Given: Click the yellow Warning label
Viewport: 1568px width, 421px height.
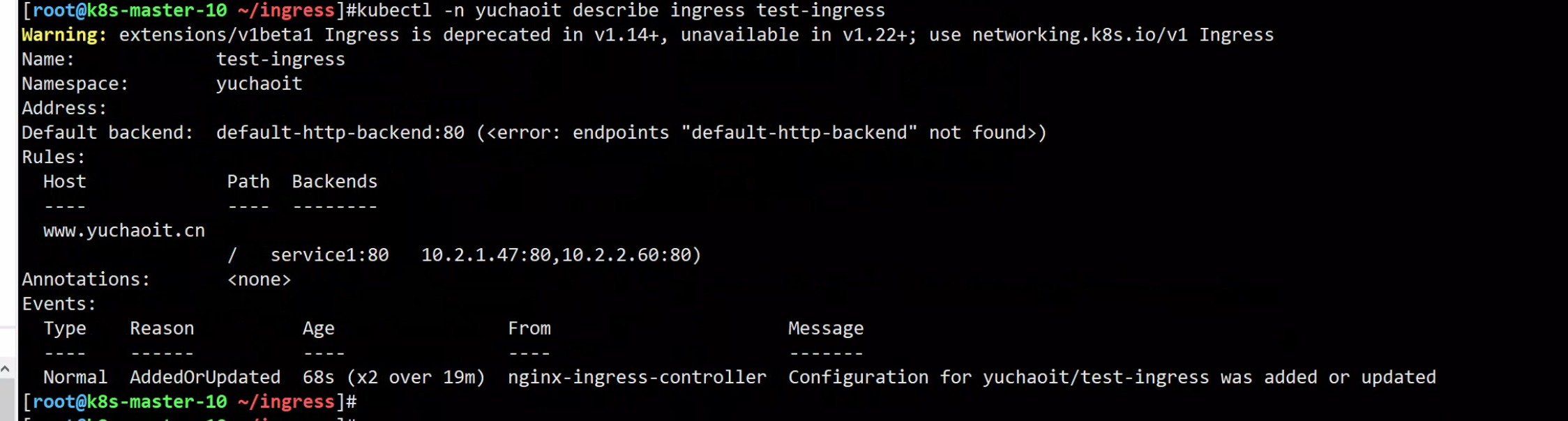Looking at the screenshot, I should pyautogui.click(x=64, y=35).
